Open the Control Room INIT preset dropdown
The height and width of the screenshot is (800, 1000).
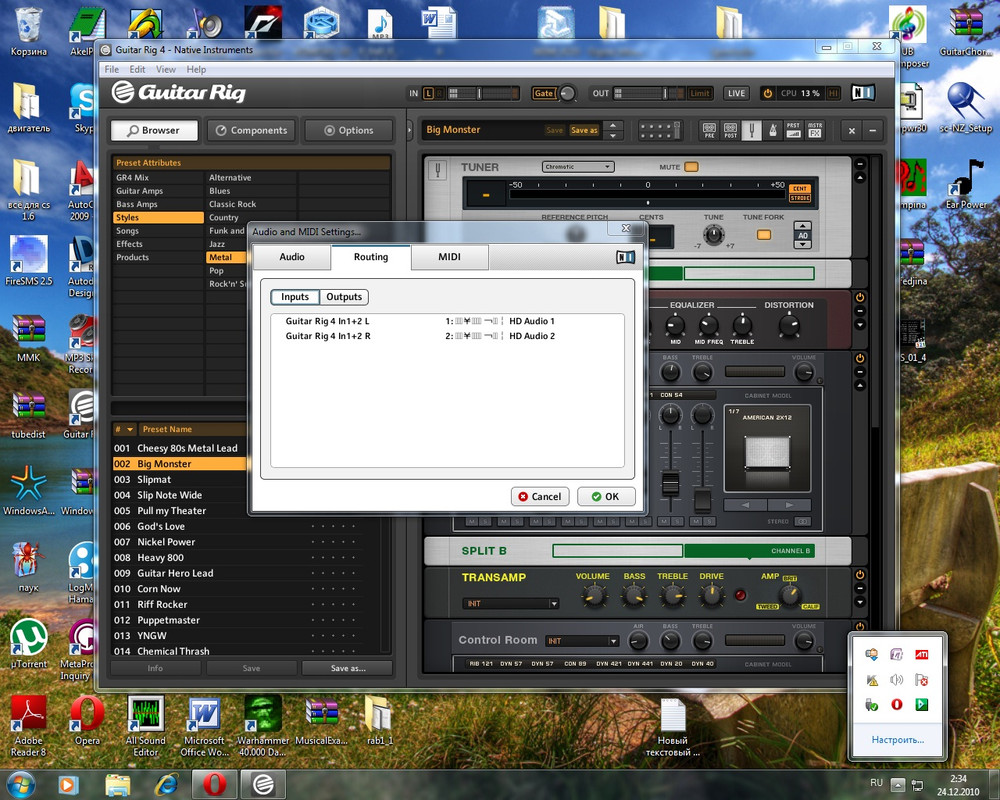click(x=582, y=641)
